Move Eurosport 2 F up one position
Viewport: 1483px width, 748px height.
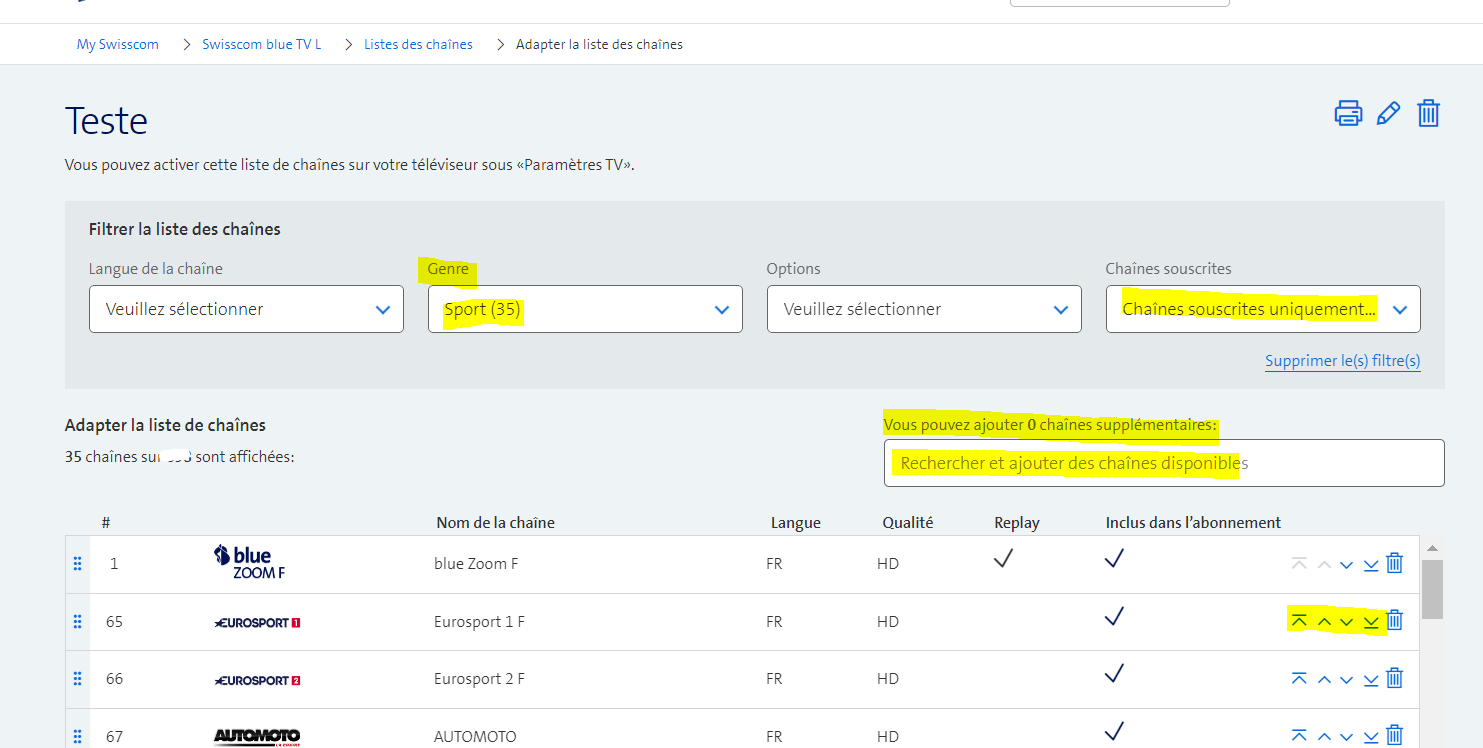1324,679
